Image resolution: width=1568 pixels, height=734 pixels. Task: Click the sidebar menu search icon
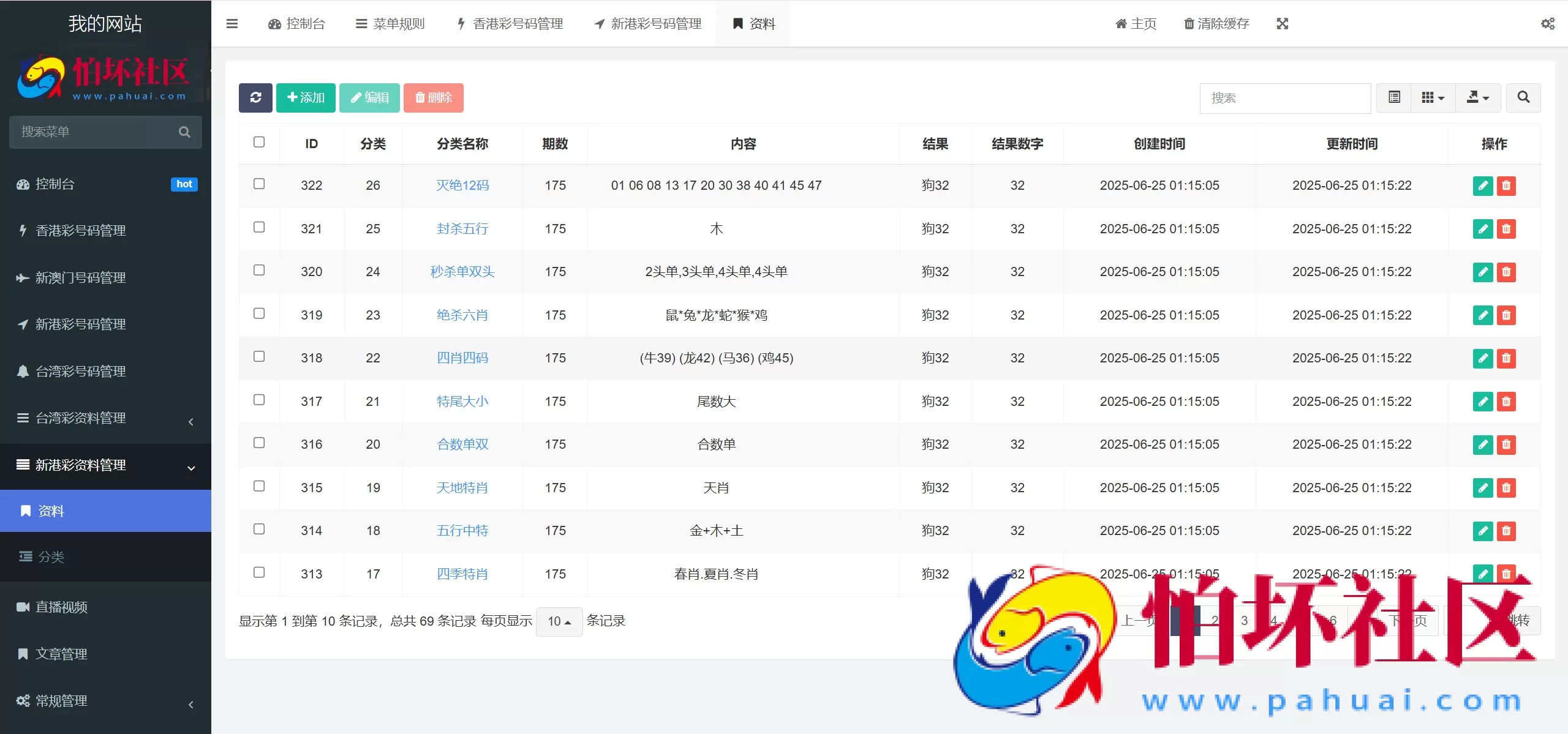click(x=184, y=132)
